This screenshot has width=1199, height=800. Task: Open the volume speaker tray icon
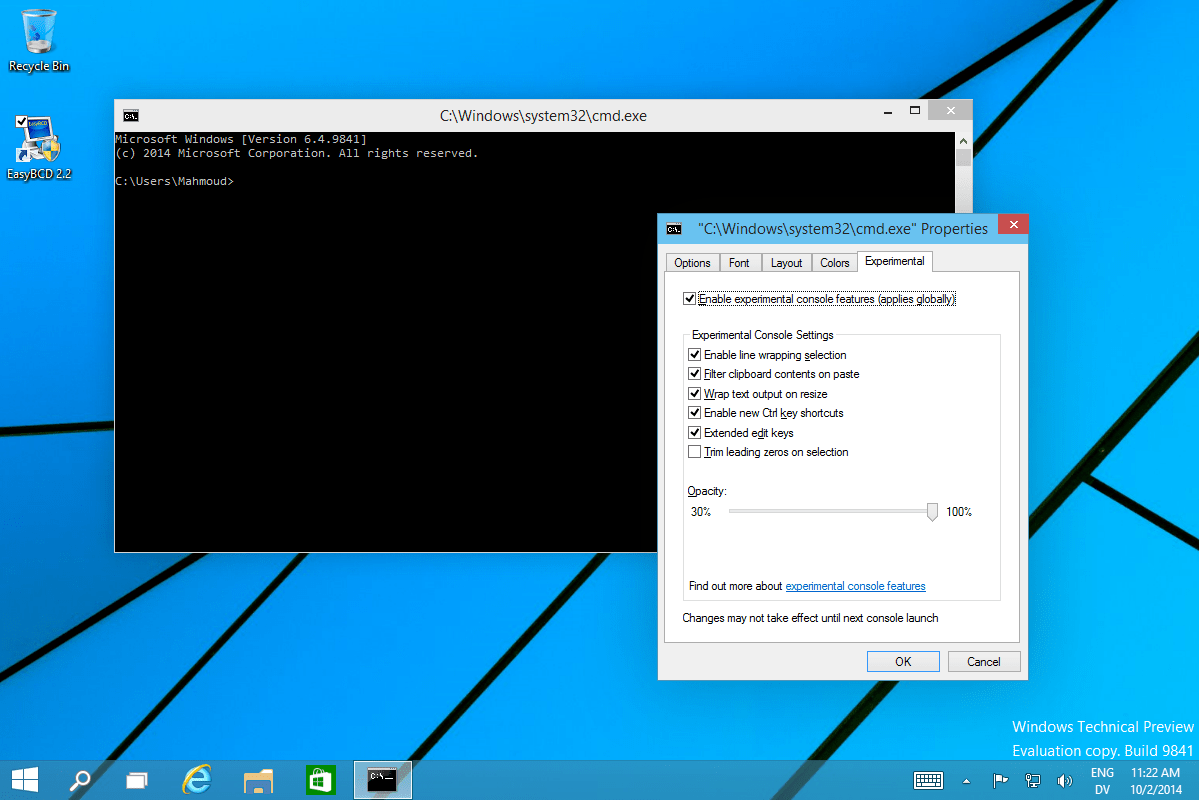click(1064, 781)
